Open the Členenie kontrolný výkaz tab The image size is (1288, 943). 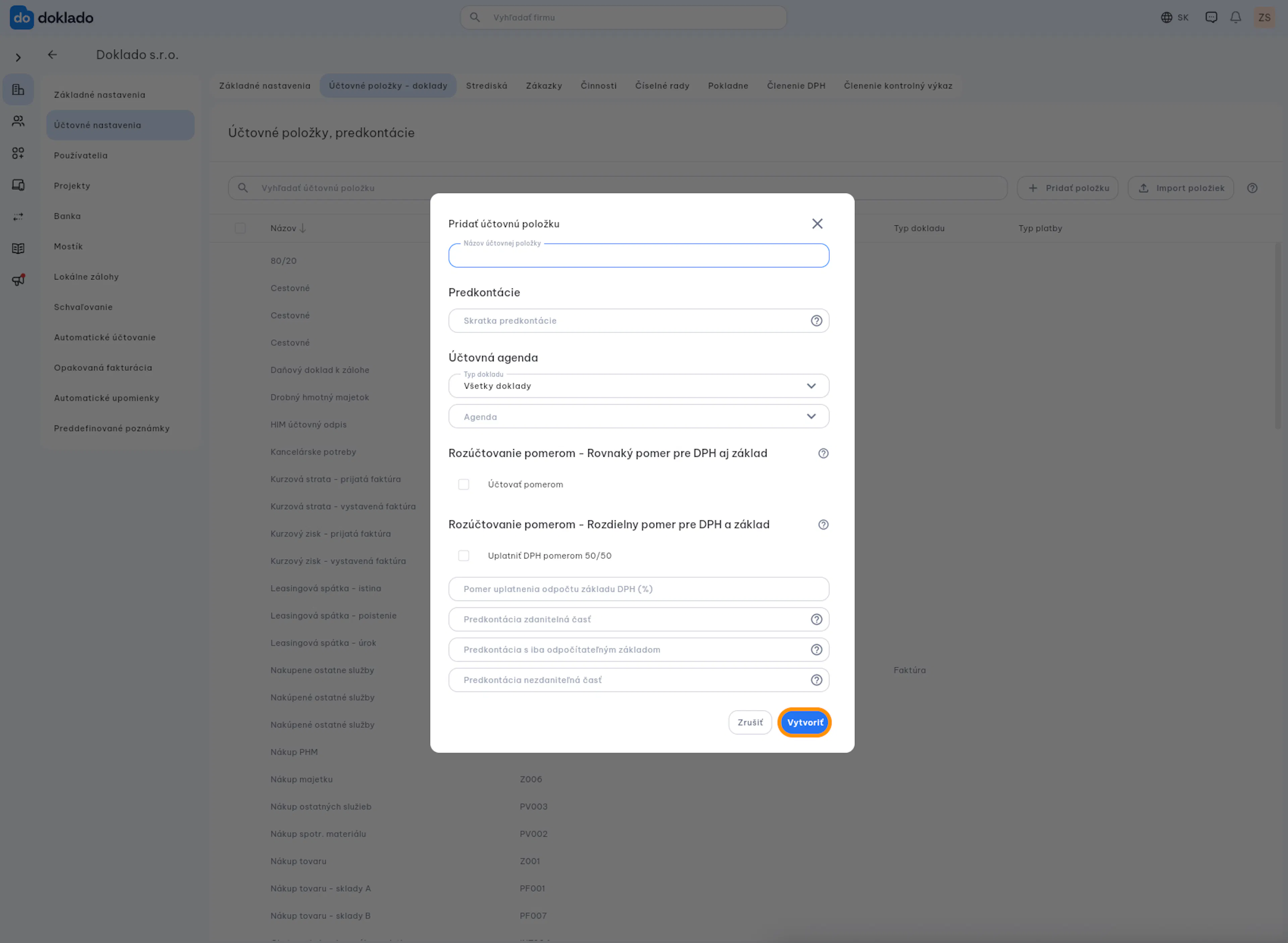coord(898,86)
